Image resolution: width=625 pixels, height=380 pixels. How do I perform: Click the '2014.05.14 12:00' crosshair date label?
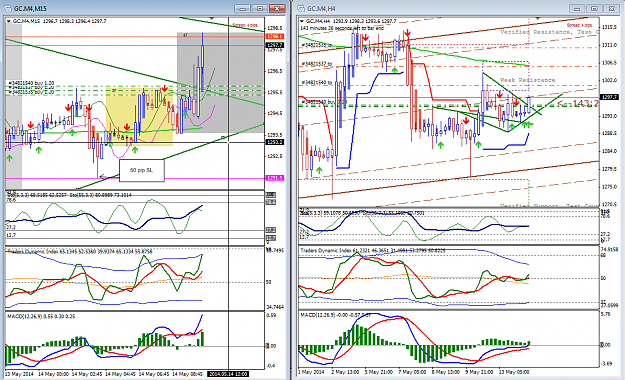point(228,374)
